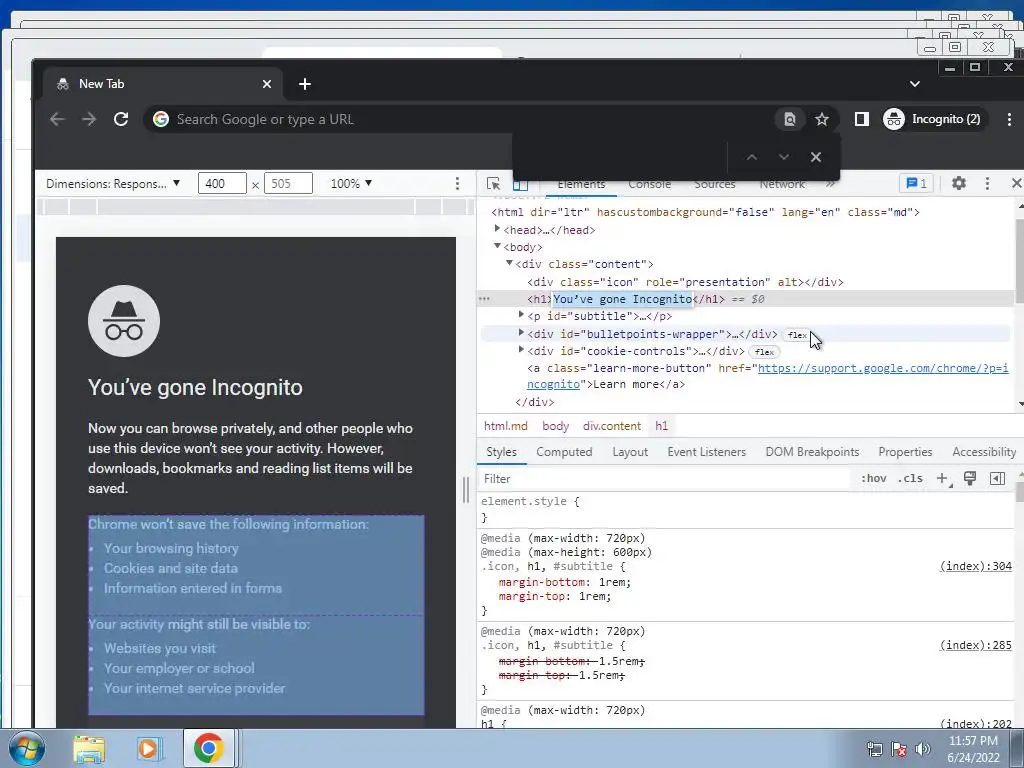This screenshot has height=768, width=1024.
Task: Expand the head element node
Action: [497, 229]
